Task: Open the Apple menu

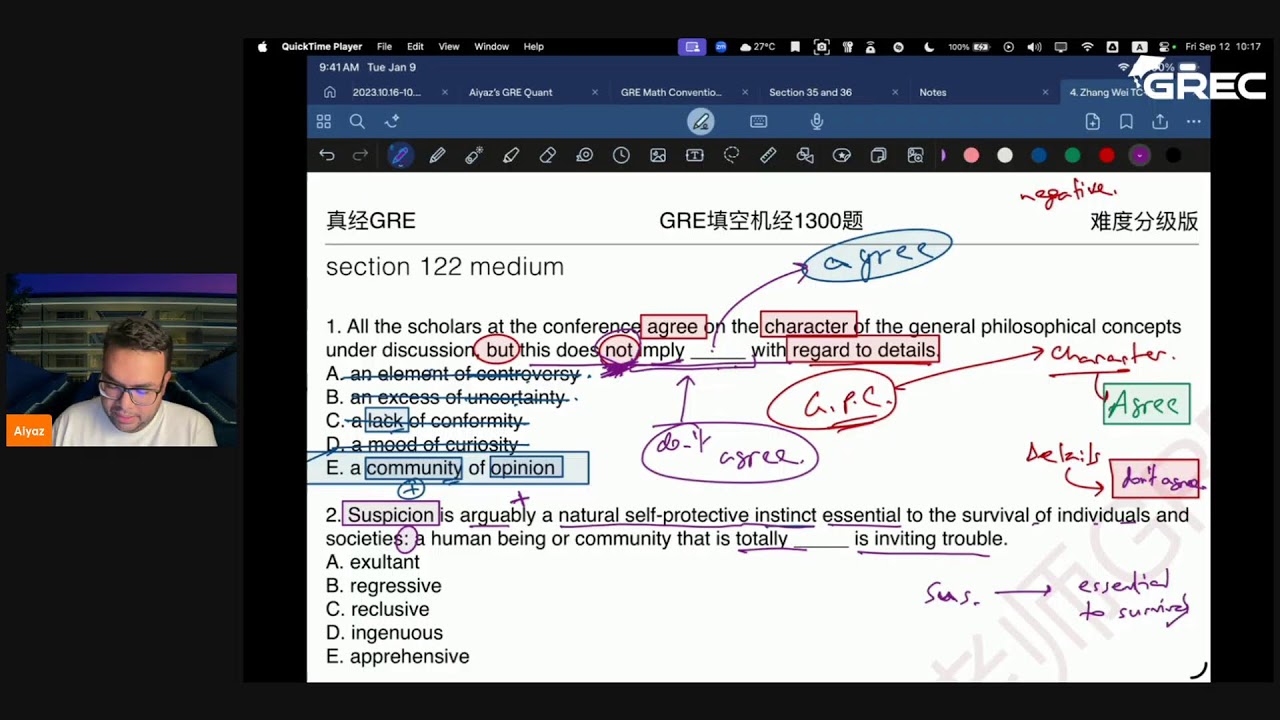Action: 262,47
